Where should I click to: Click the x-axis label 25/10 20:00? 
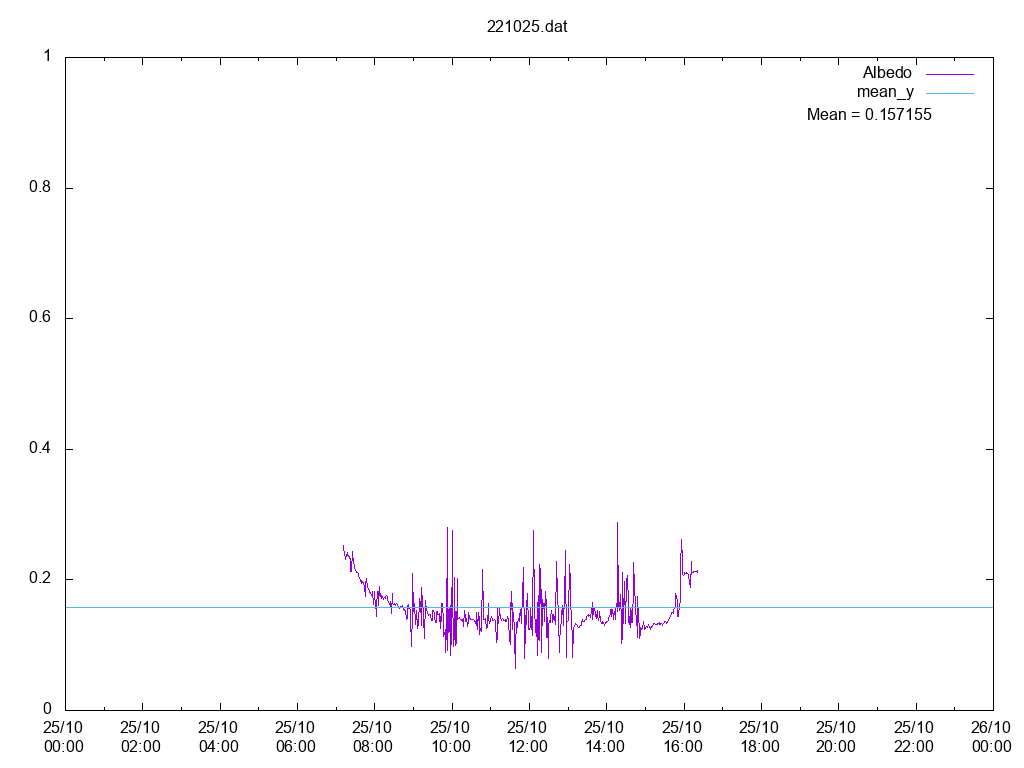tap(836, 737)
